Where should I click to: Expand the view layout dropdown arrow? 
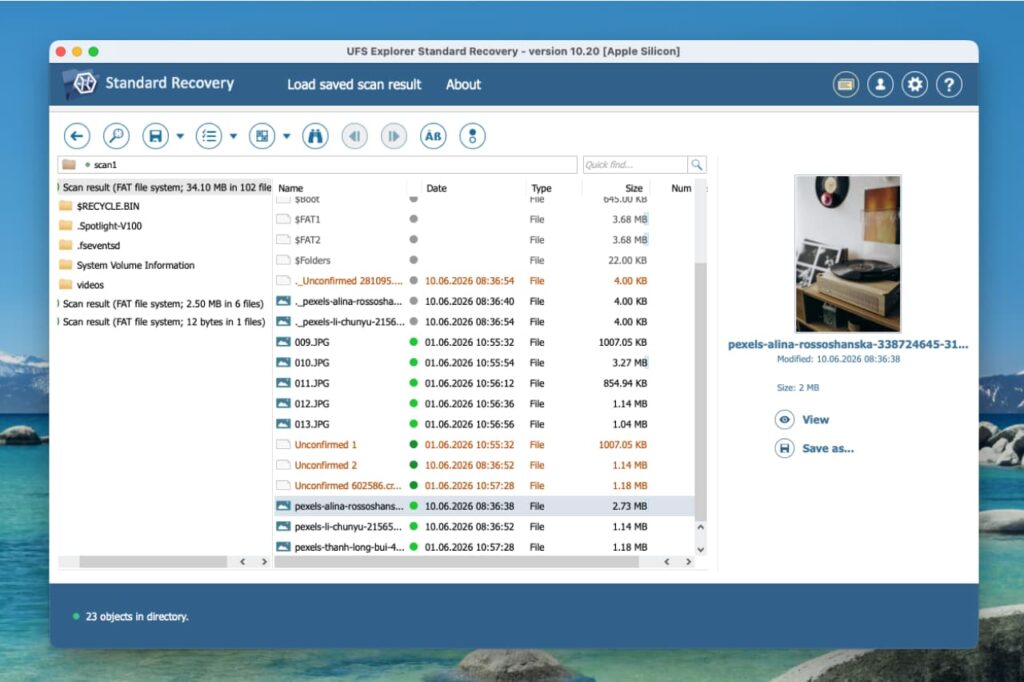tap(286, 136)
